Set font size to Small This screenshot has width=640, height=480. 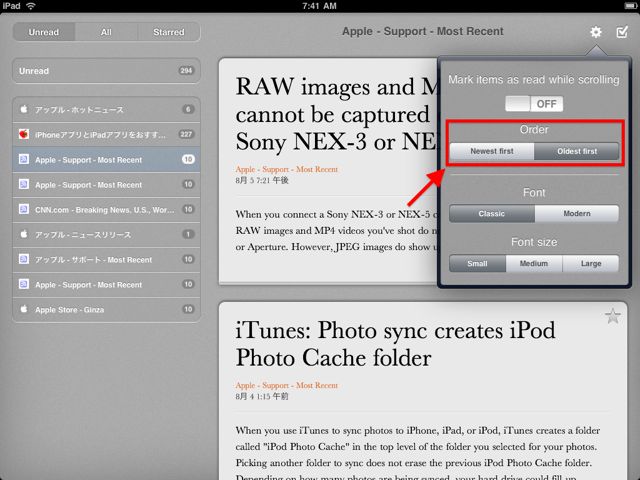(x=478, y=264)
